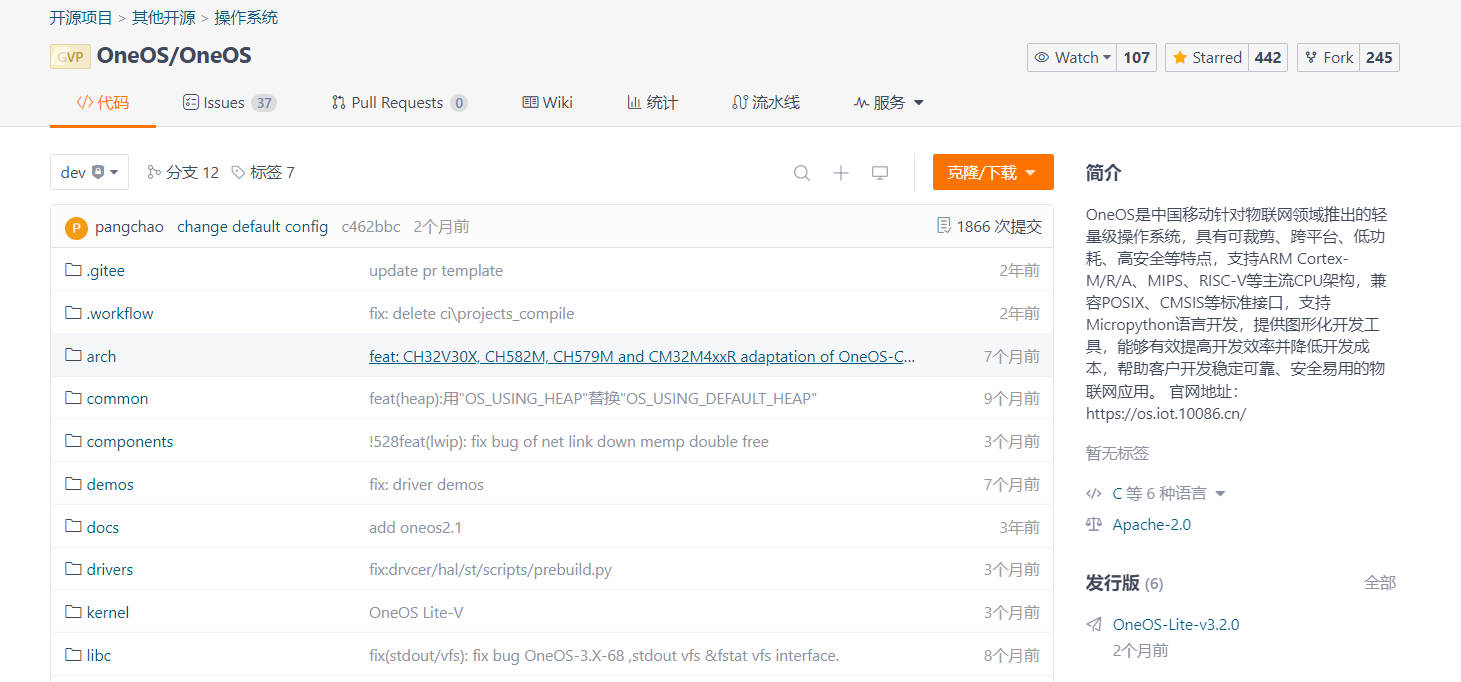
Task: Click the kernel folder icon
Action: point(73,612)
